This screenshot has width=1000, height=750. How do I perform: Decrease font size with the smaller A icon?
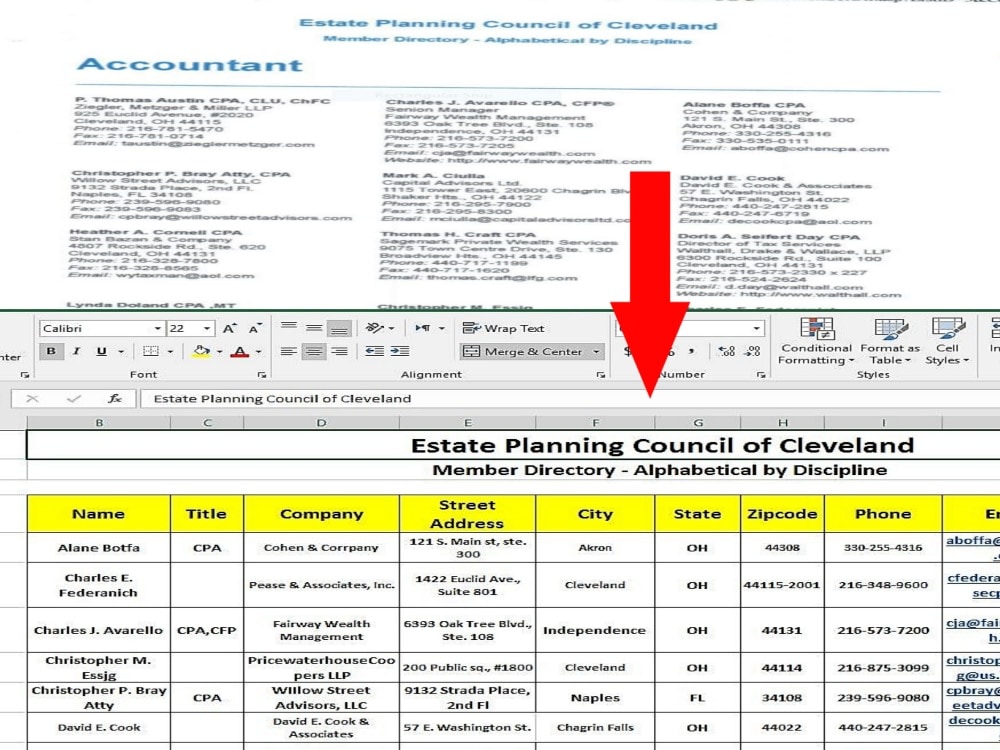tap(254, 328)
